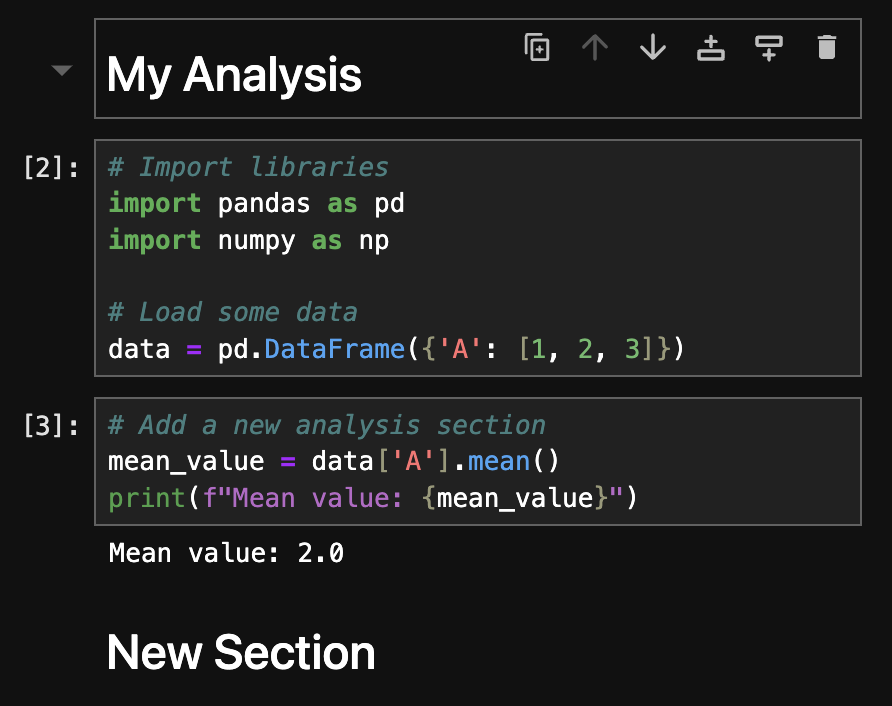892x706 pixels.
Task: Click the Import libraries comment line
Action: (249, 167)
